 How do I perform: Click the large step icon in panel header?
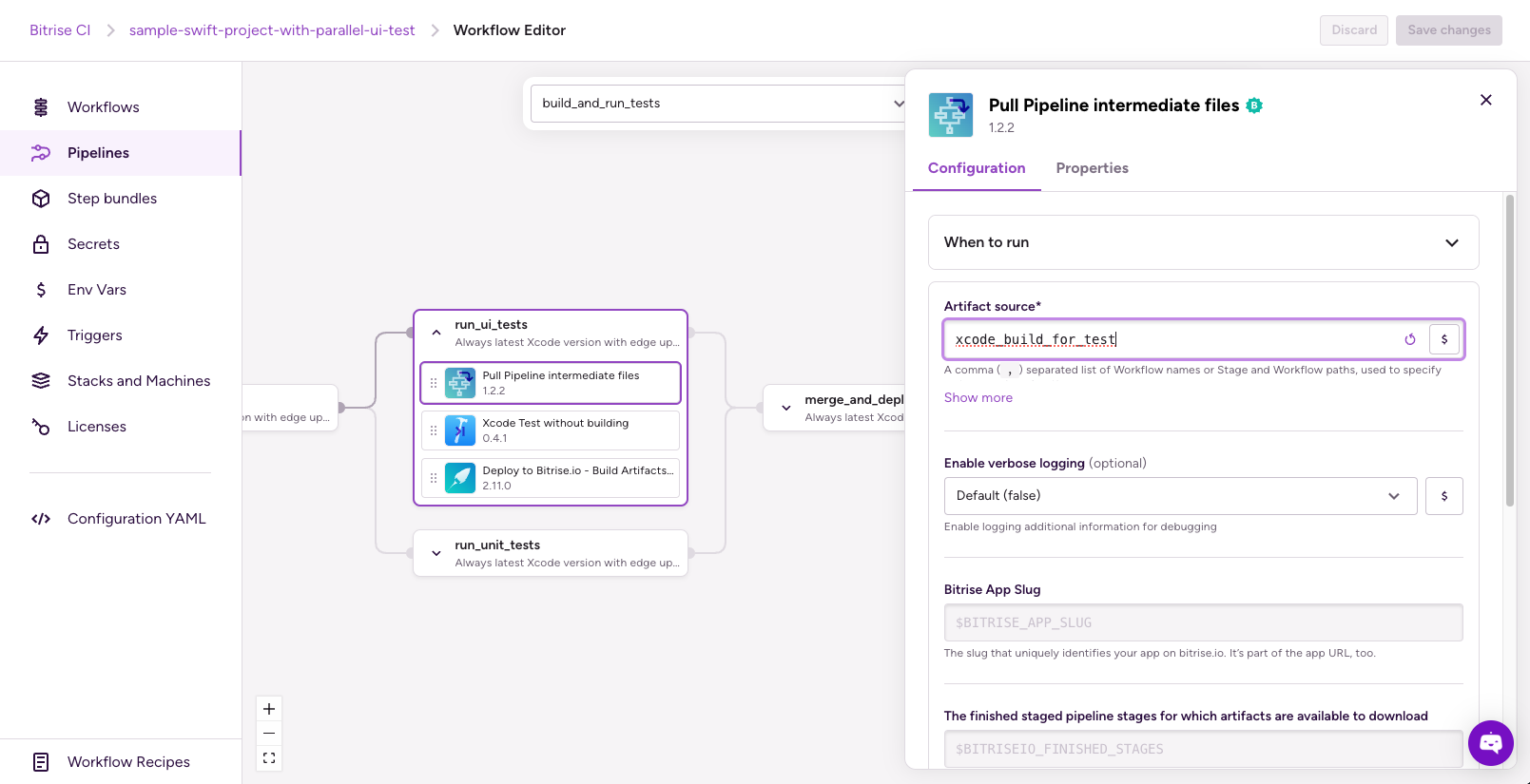point(951,115)
